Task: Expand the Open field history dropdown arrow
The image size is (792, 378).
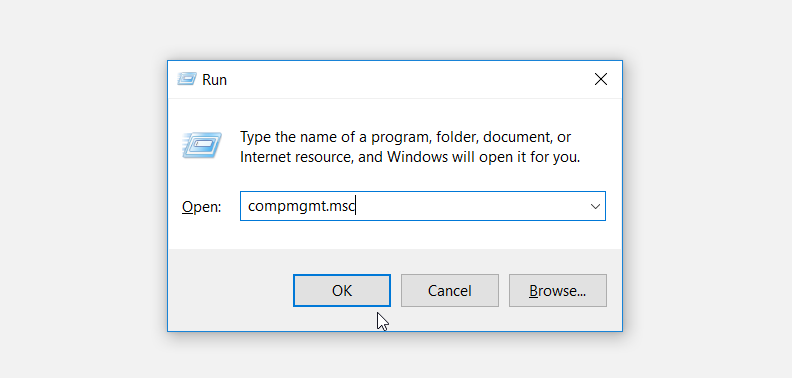Action: click(595, 206)
